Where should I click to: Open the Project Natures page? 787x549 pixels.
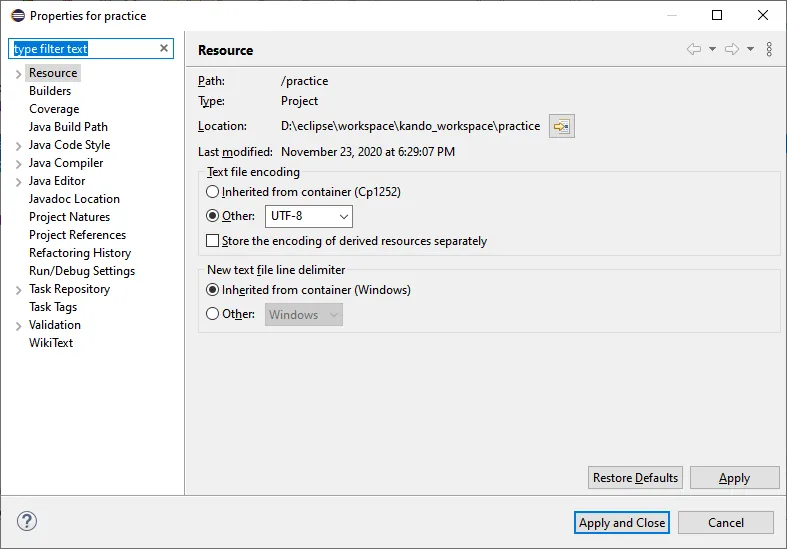pyautogui.click(x=69, y=217)
